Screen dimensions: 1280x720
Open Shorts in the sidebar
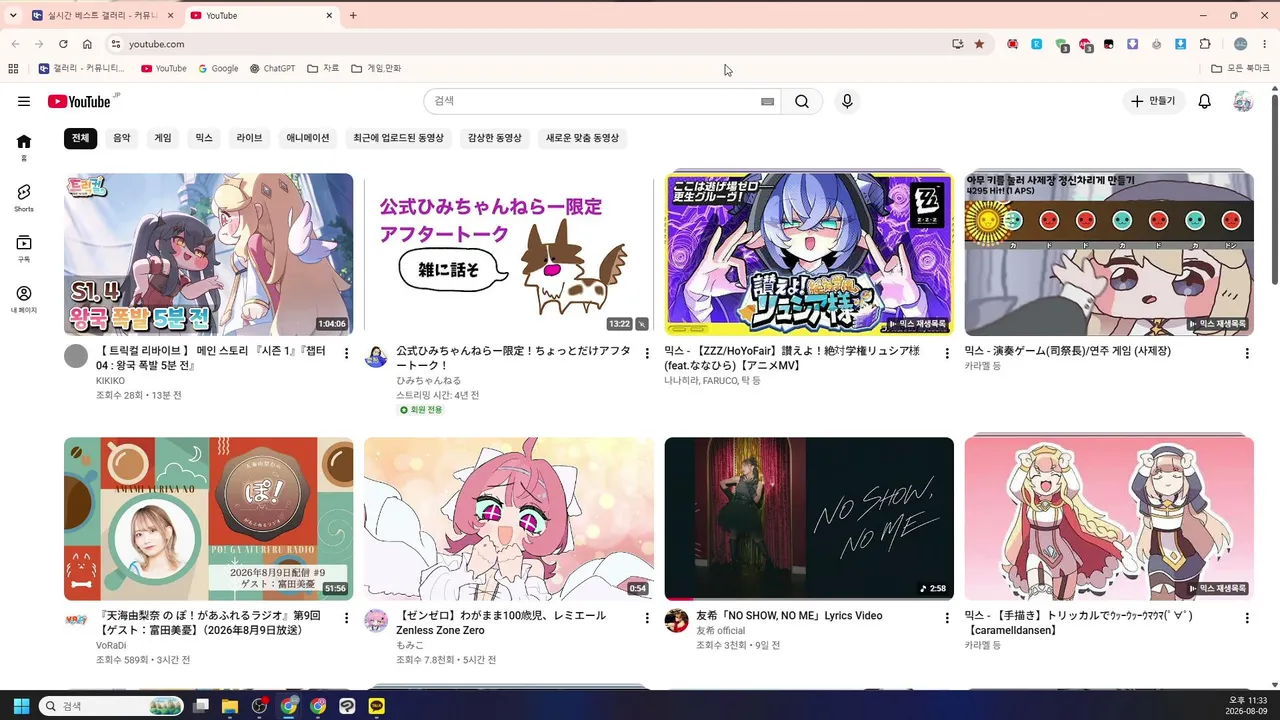(x=24, y=197)
